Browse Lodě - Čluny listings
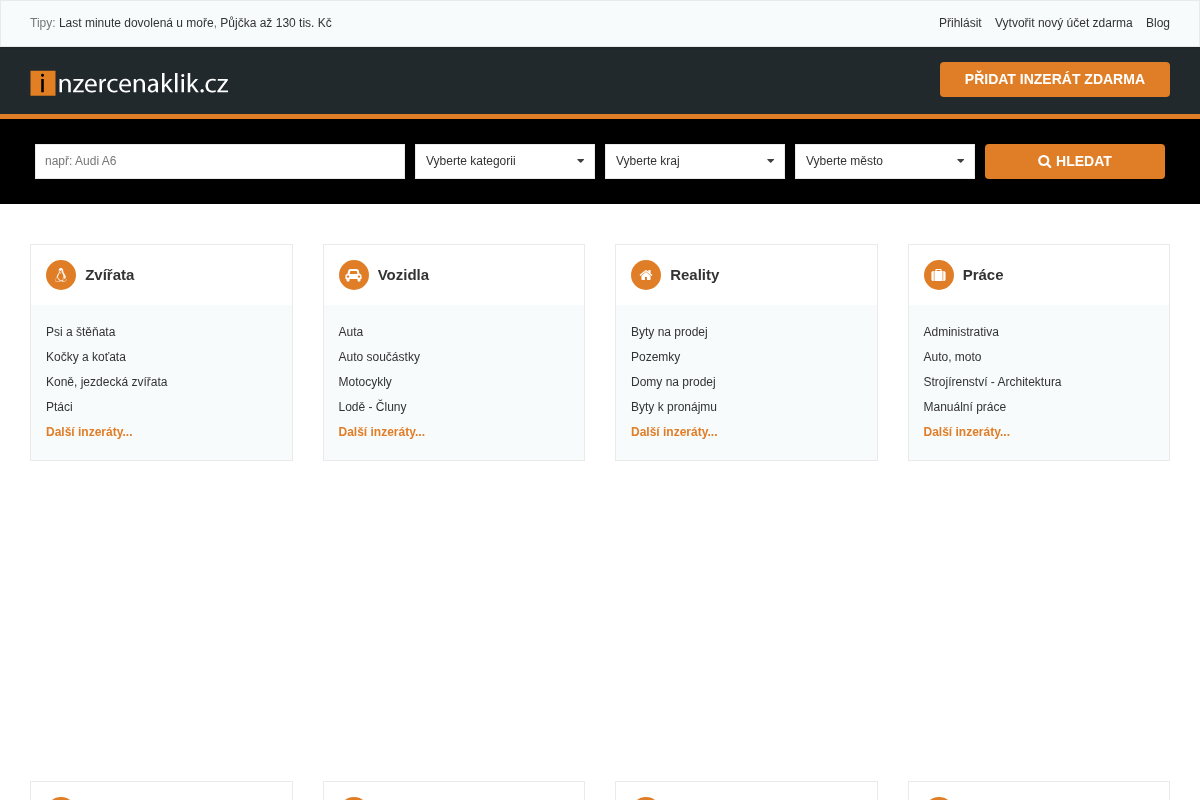Screen dimensions: 1200x800 coord(373,407)
